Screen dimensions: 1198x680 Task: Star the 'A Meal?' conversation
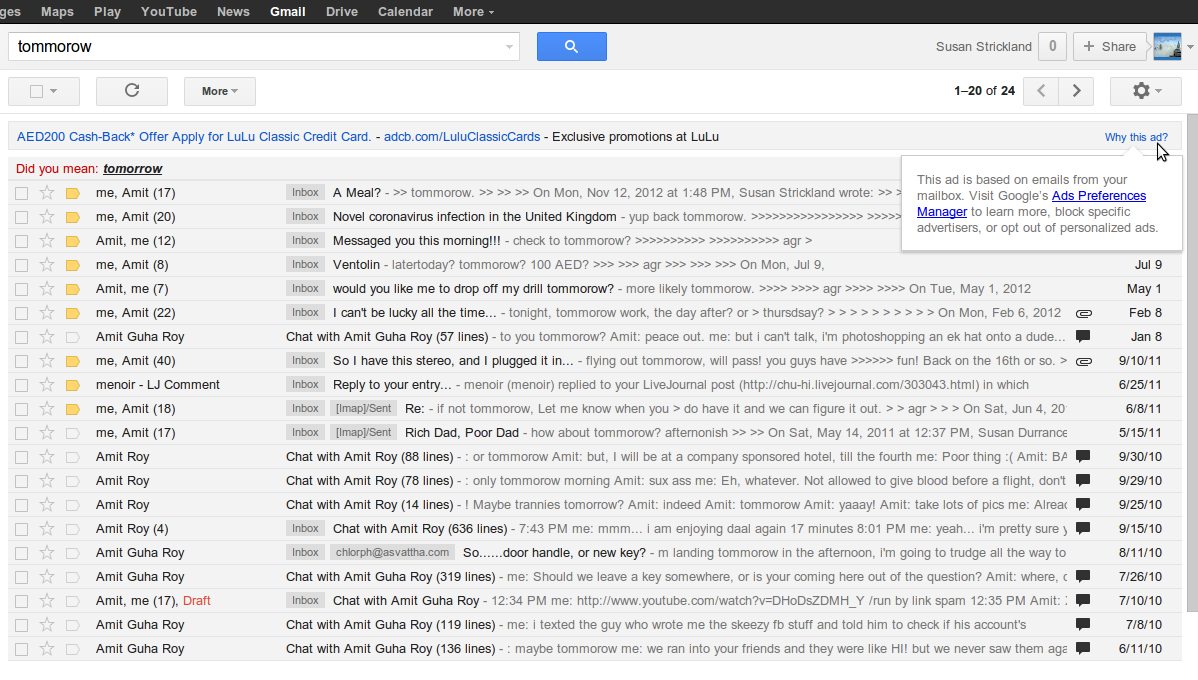pos(47,193)
